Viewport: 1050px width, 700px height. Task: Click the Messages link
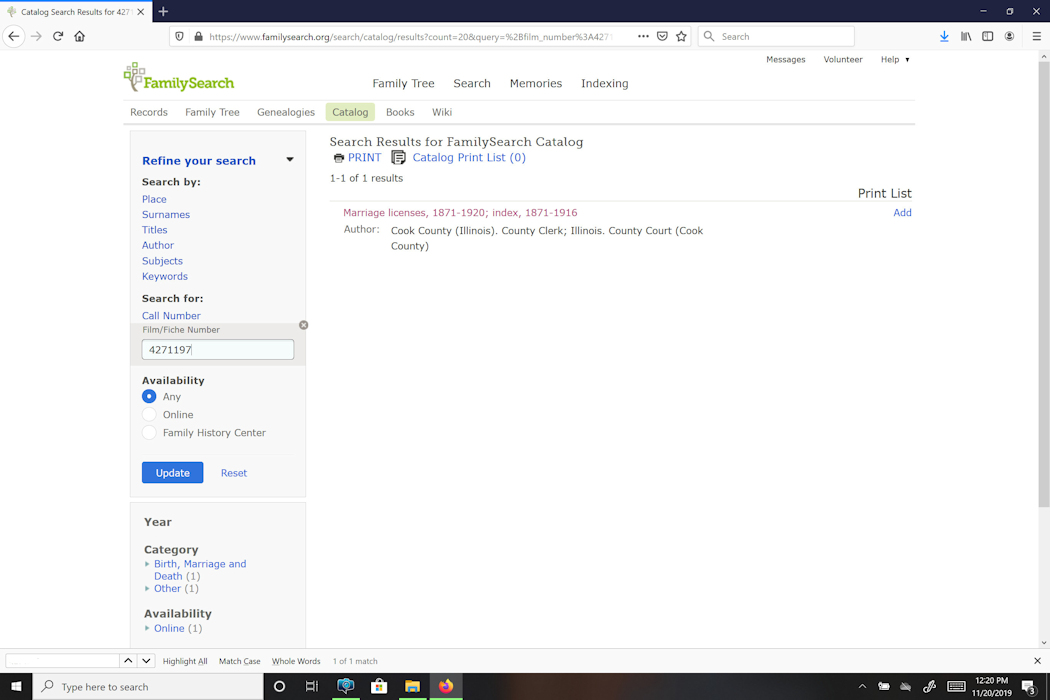coord(785,60)
